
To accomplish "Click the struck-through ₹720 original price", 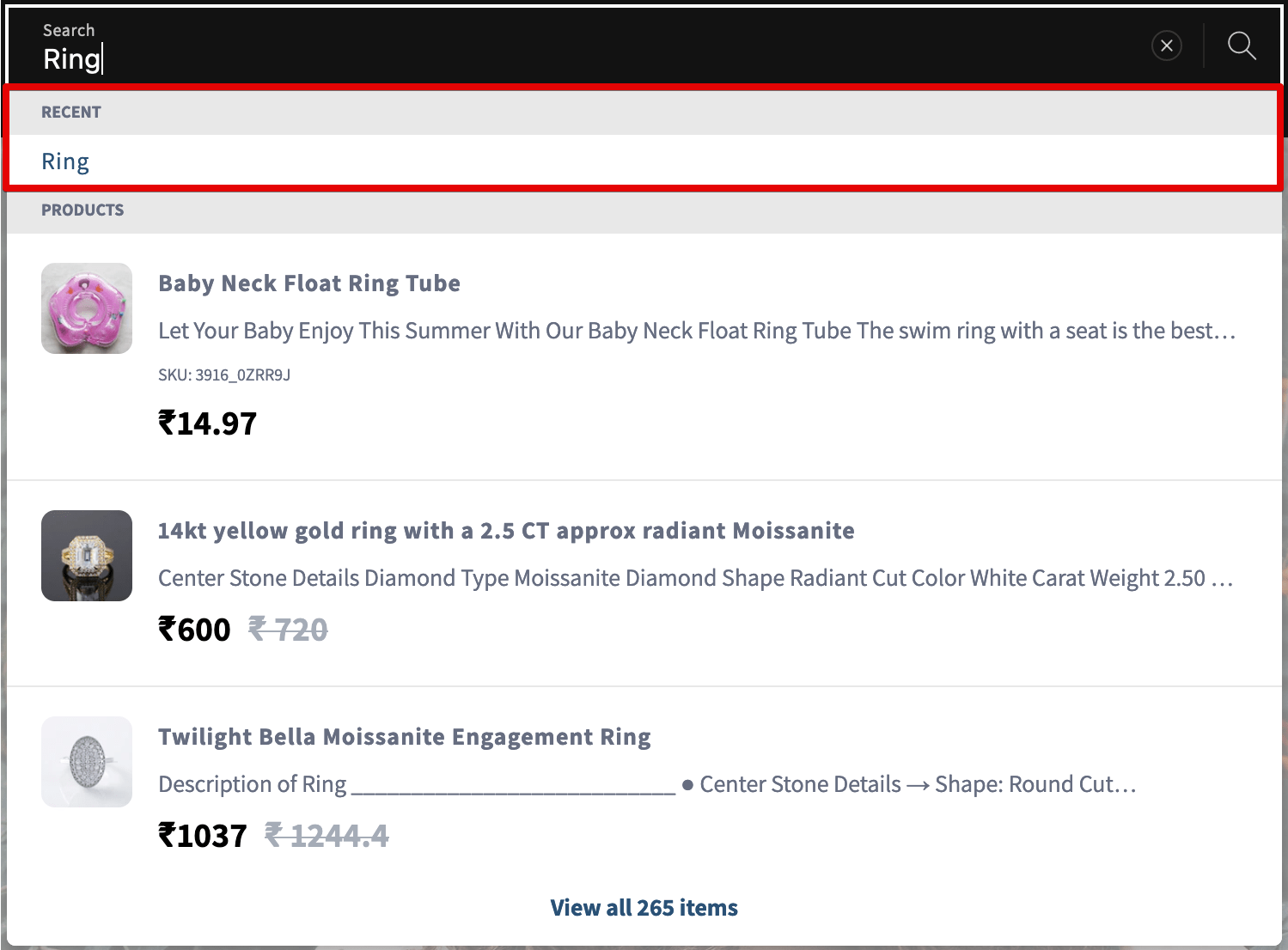I will click(288, 630).
